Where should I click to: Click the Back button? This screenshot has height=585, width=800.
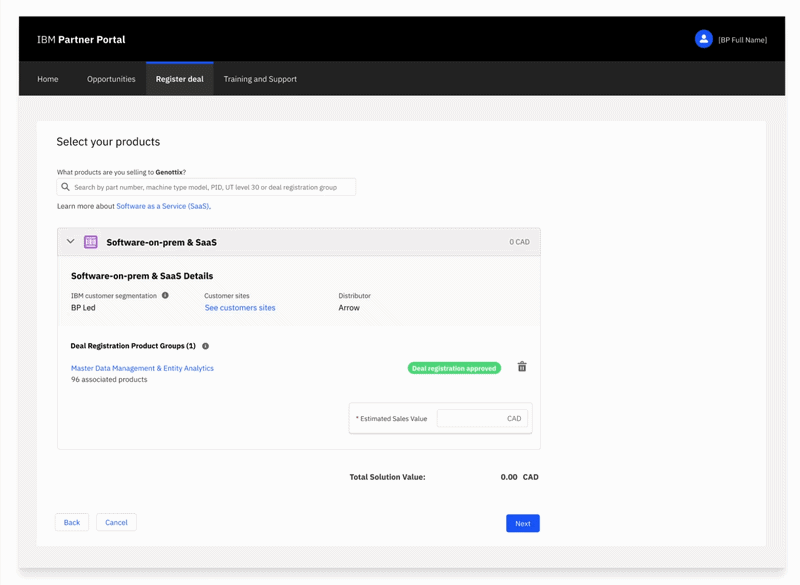pos(72,522)
